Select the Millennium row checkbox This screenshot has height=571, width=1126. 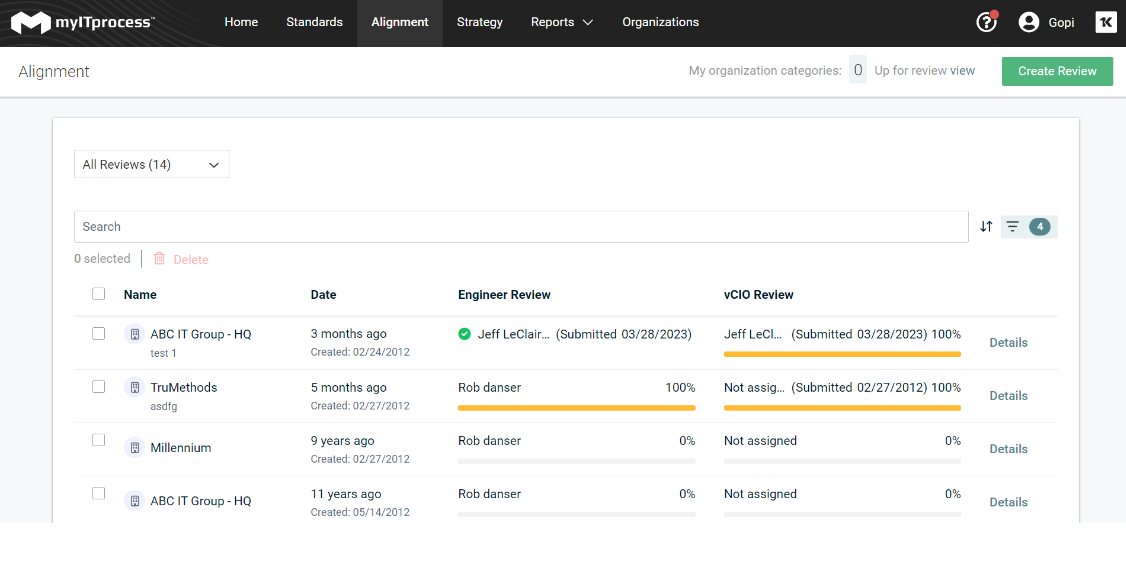[x=98, y=440]
